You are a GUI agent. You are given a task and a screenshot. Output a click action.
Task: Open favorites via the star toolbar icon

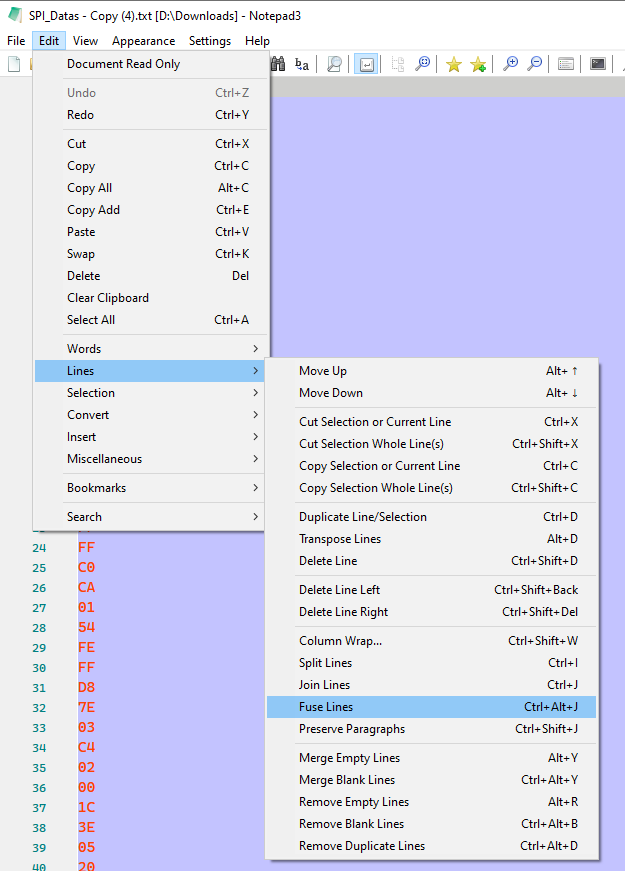(x=454, y=63)
